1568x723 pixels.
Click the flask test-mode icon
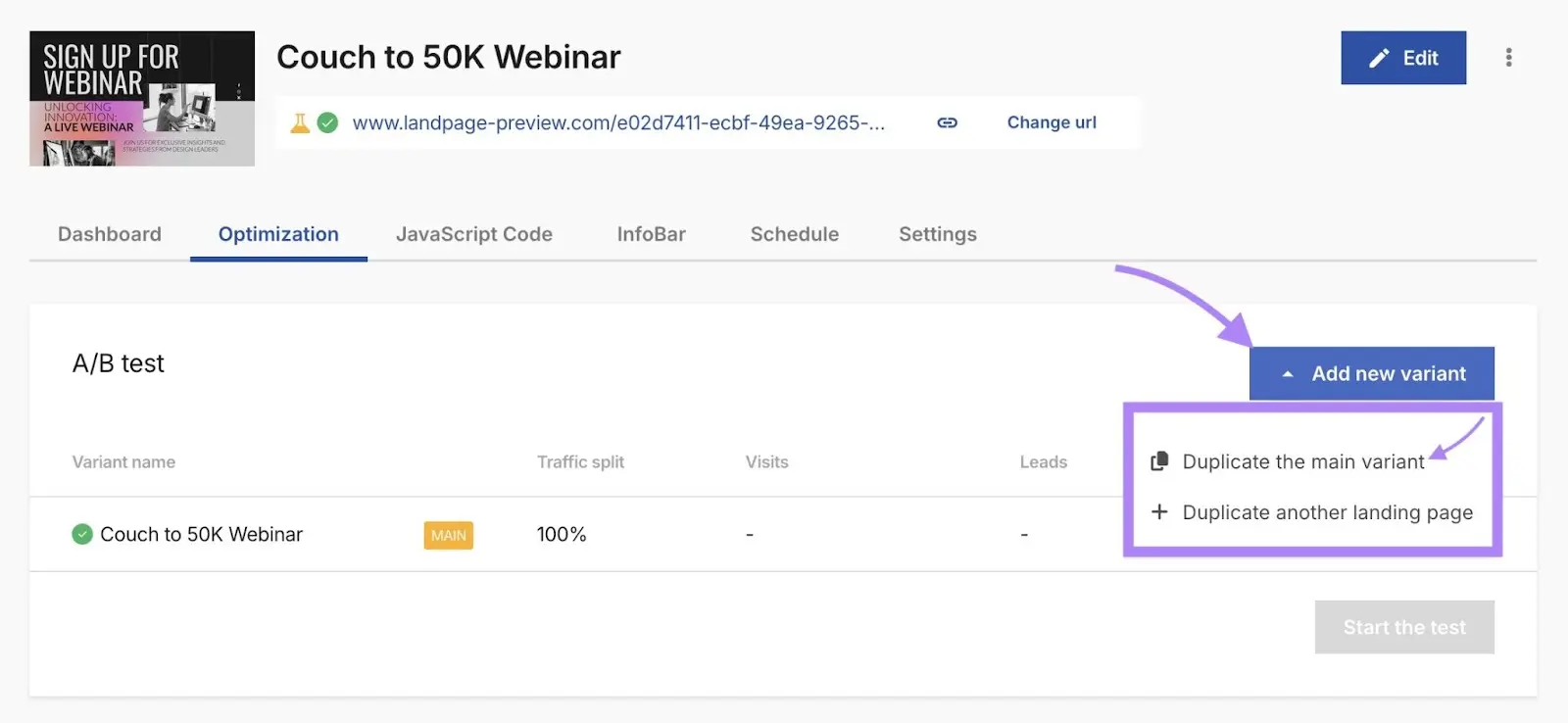[300, 122]
